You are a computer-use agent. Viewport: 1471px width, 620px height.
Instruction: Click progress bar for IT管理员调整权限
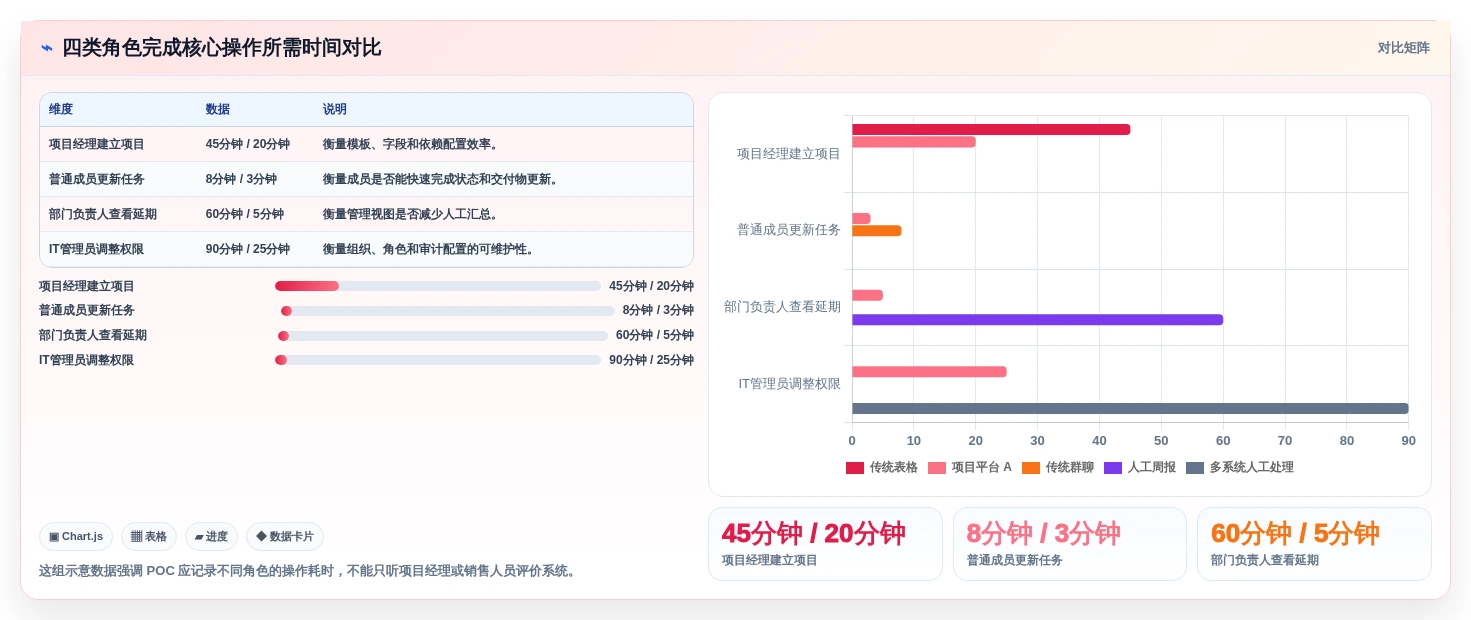pos(438,360)
